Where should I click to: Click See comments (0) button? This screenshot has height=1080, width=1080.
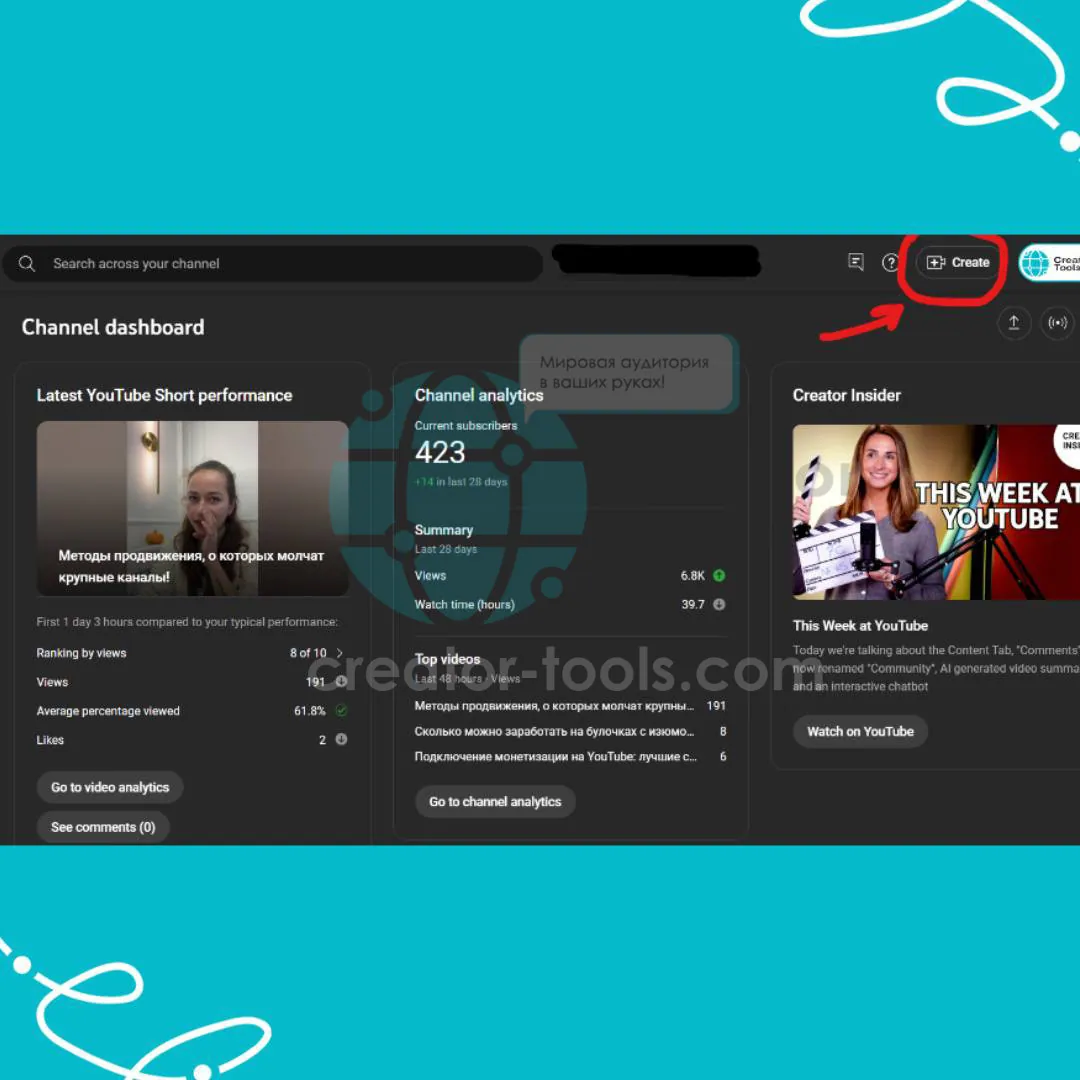pos(103,827)
